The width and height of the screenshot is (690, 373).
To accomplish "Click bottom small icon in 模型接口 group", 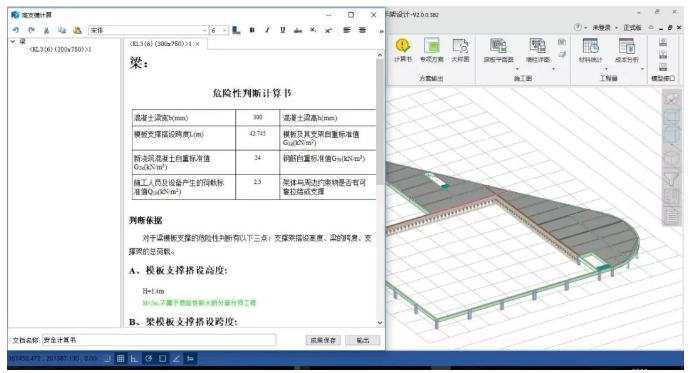I will click(663, 67).
